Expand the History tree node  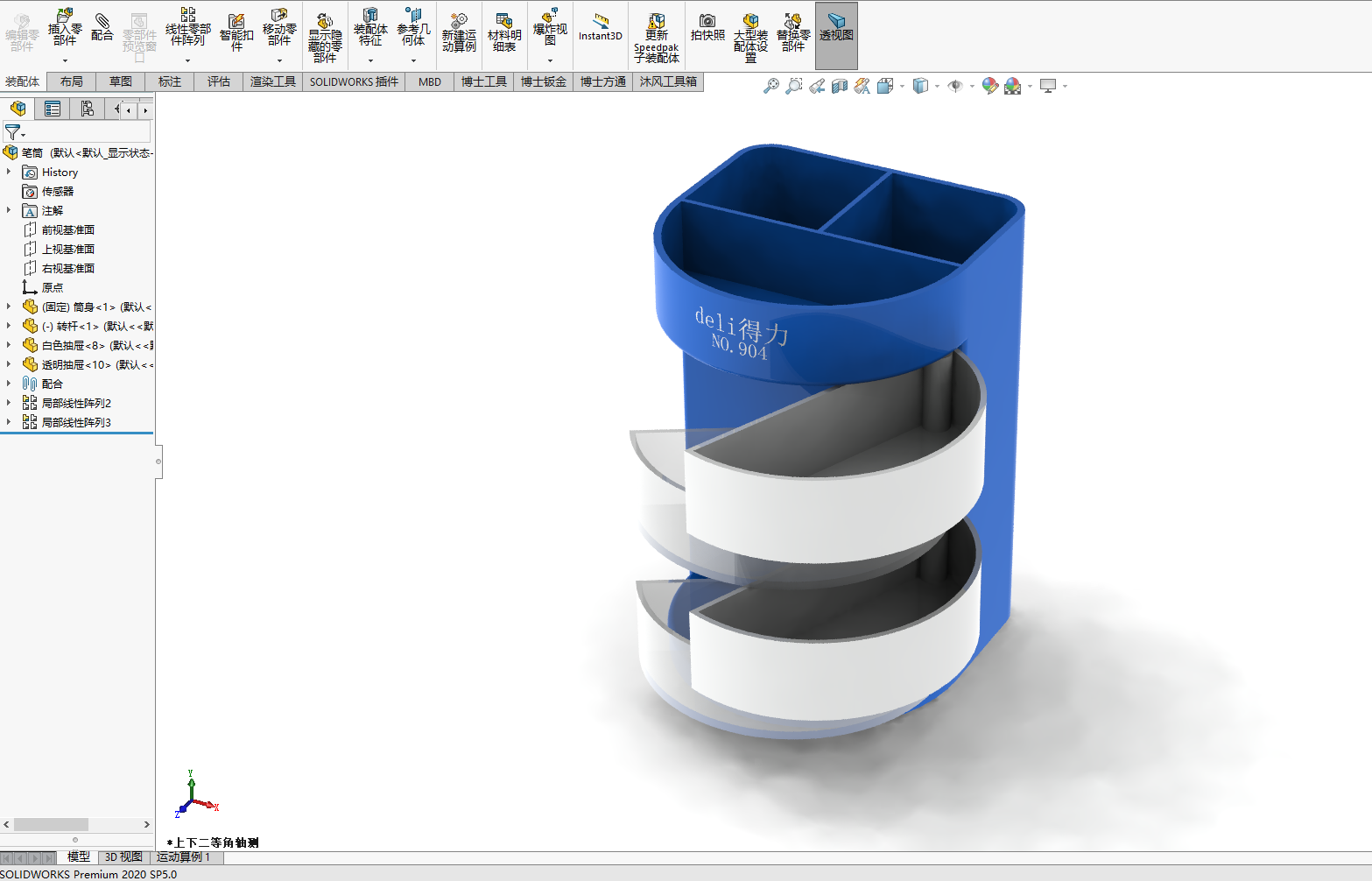pos(9,172)
